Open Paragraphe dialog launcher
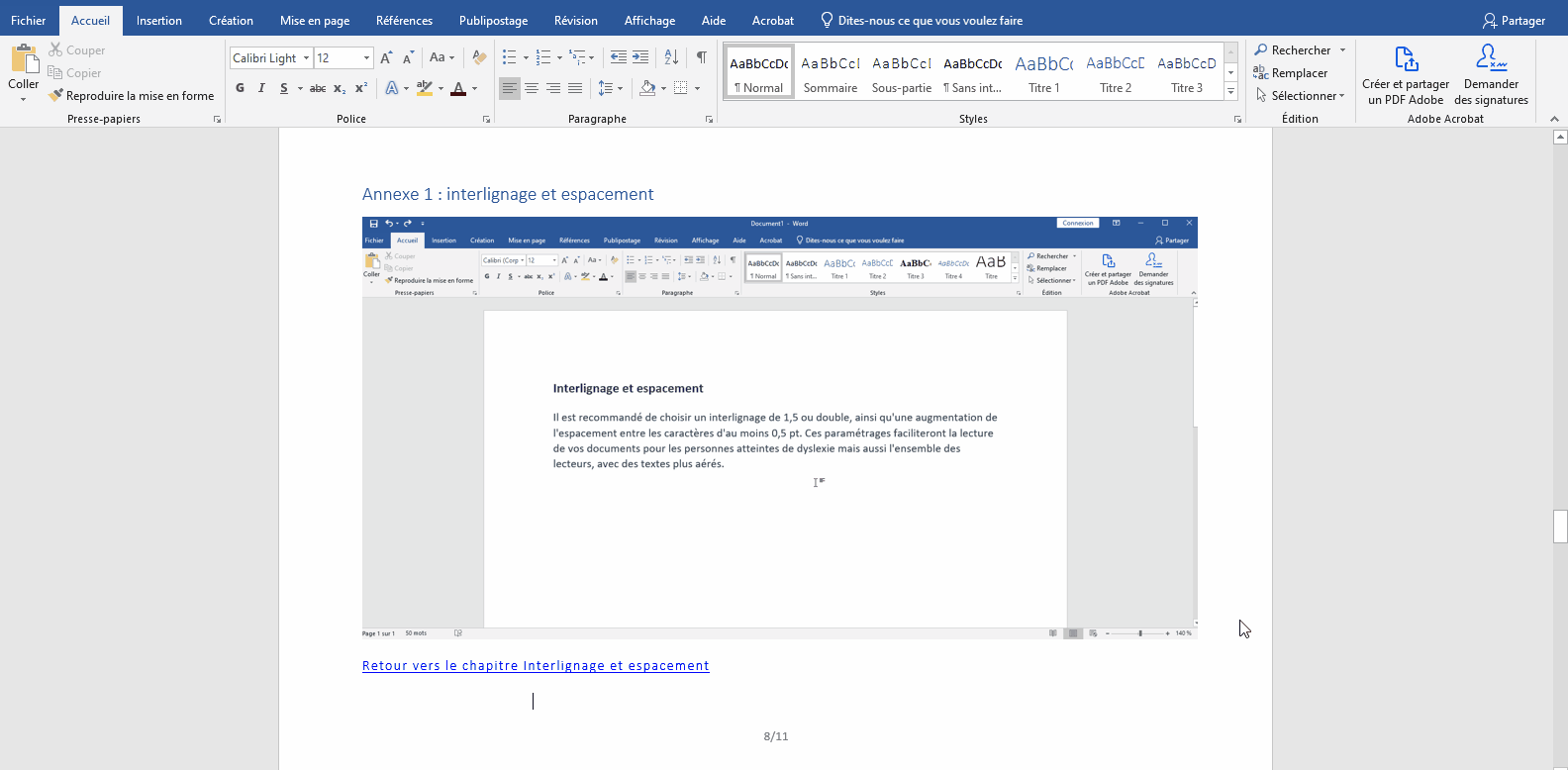This screenshot has width=1568, height=770. point(709,119)
